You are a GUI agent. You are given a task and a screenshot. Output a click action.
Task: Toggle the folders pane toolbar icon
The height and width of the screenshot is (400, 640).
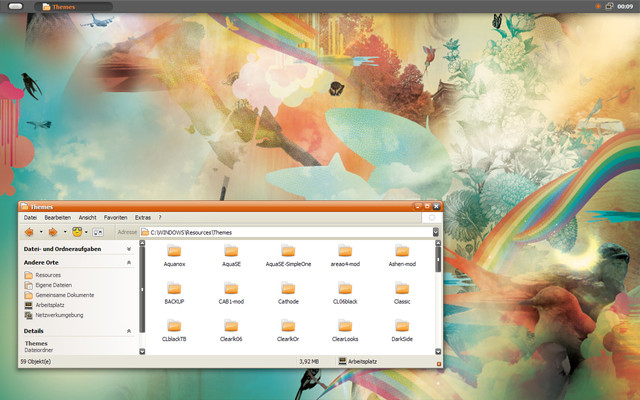coord(98,232)
